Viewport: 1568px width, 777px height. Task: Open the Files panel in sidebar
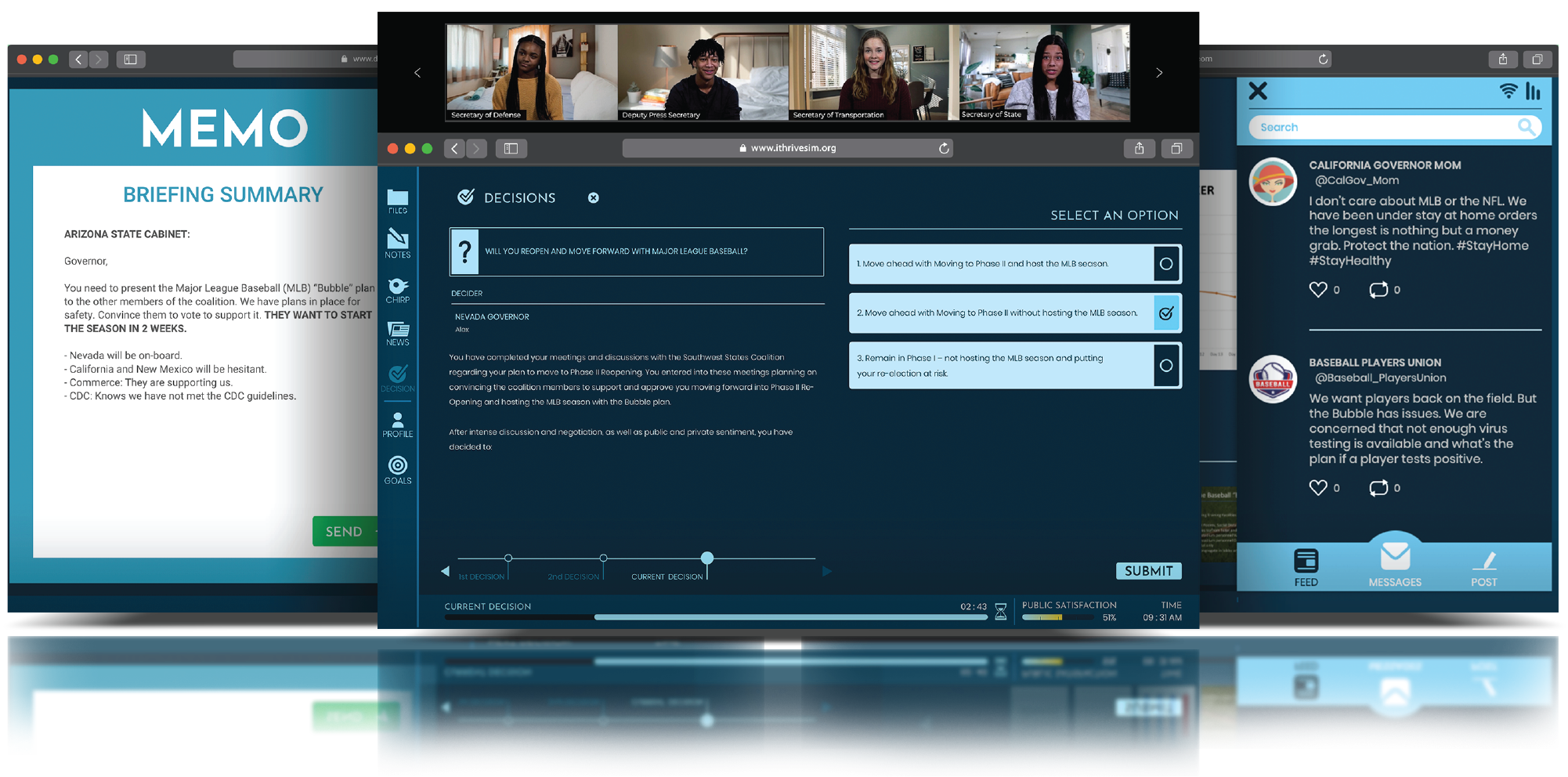pyautogui.click(x=398, y=201)
